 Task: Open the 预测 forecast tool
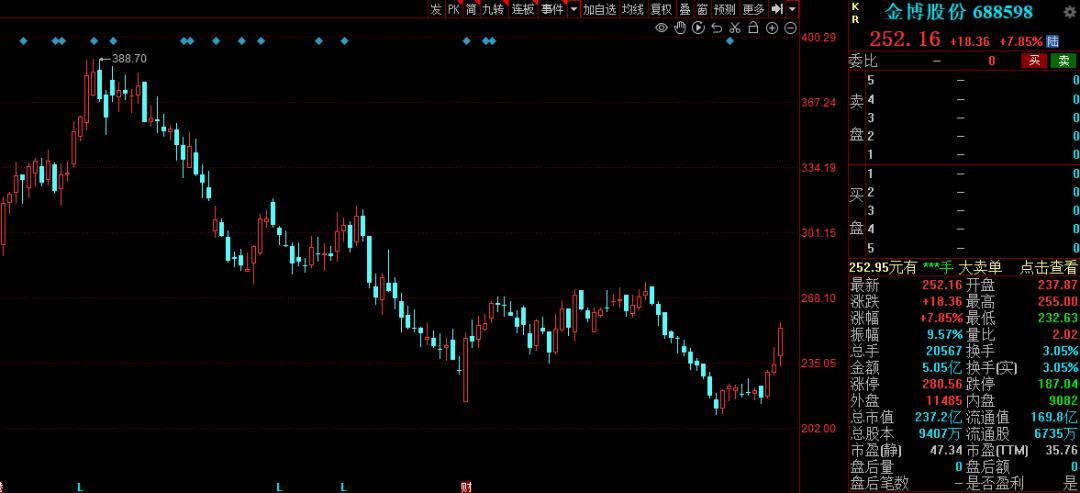725,9
